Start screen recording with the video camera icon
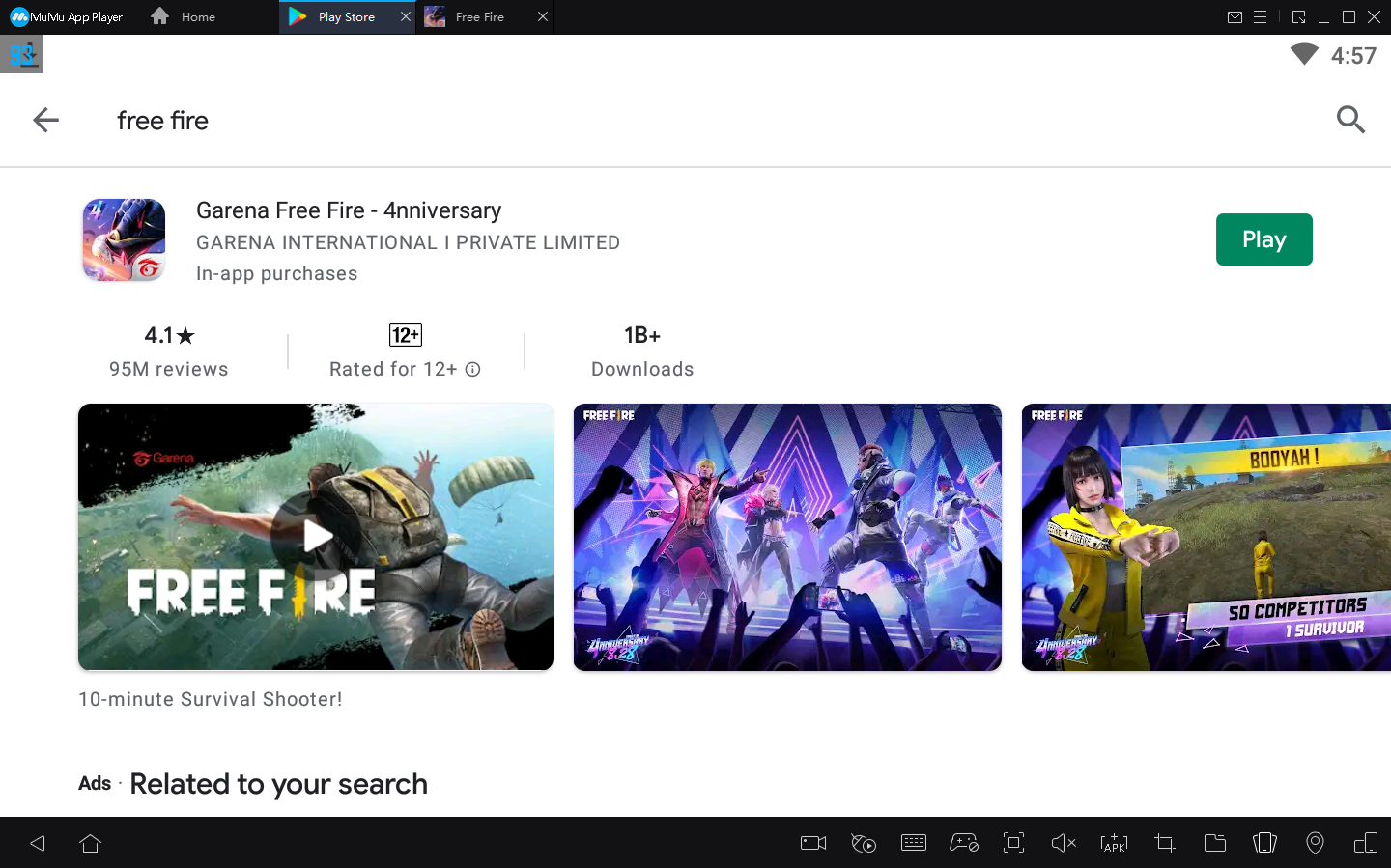The width and height of the screenshot is (1391, 868). pyautogui.click(x=812, y=843)
